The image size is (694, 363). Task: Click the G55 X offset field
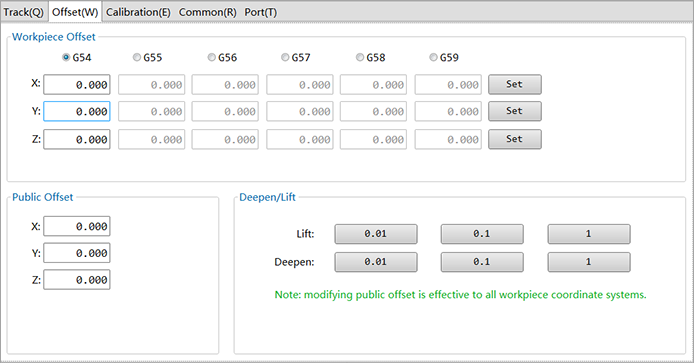pos(151,85)
